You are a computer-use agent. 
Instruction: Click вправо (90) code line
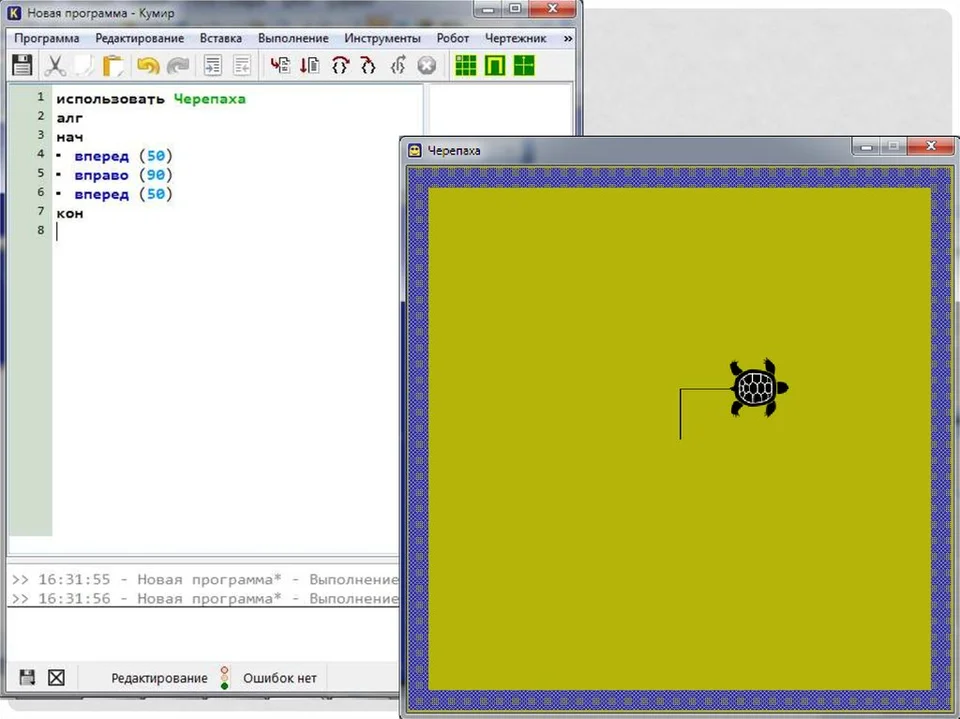point(123,175)
